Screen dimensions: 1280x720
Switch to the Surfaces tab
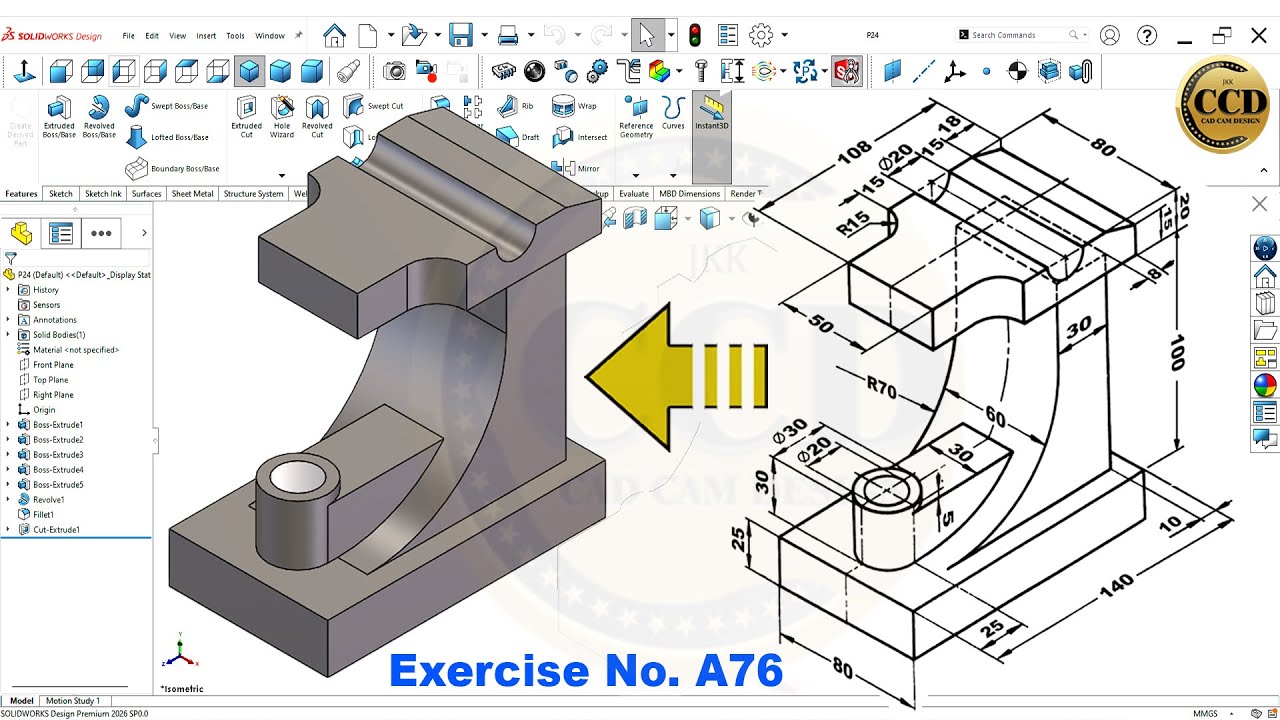coord(146,194)
